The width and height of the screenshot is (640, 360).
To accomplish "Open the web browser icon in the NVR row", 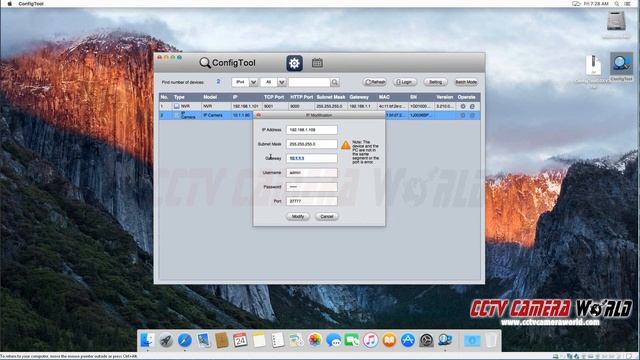I will pos(472,106).
